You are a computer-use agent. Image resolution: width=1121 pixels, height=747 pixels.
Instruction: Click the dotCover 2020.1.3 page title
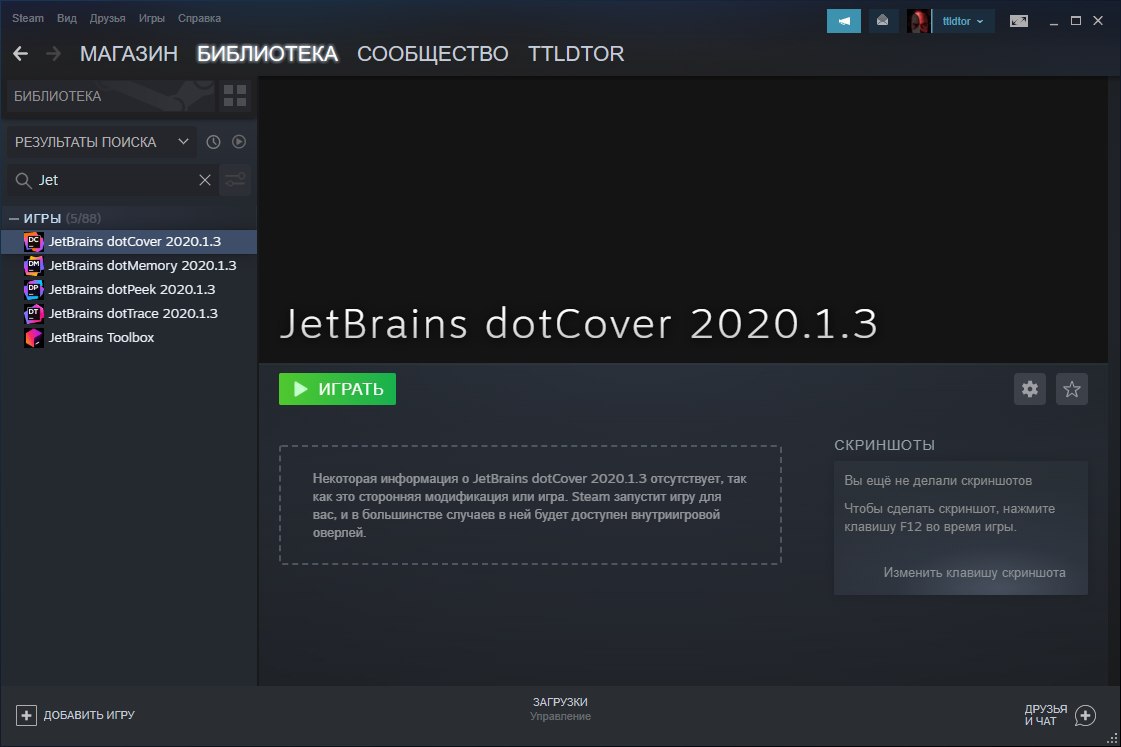[578, 323]
